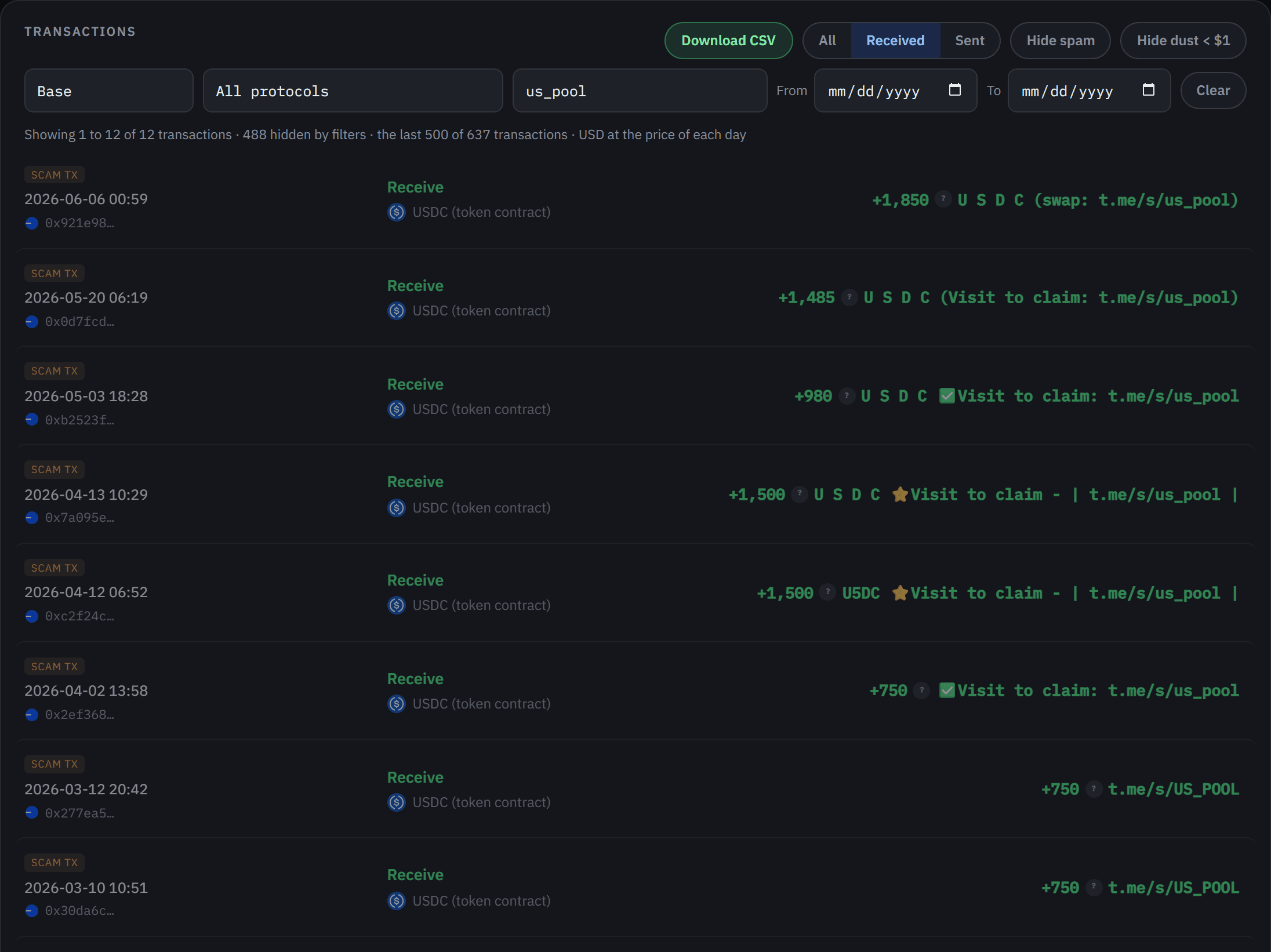Select the Sent filter tab

pyautogui.click(x=969, y=41)
